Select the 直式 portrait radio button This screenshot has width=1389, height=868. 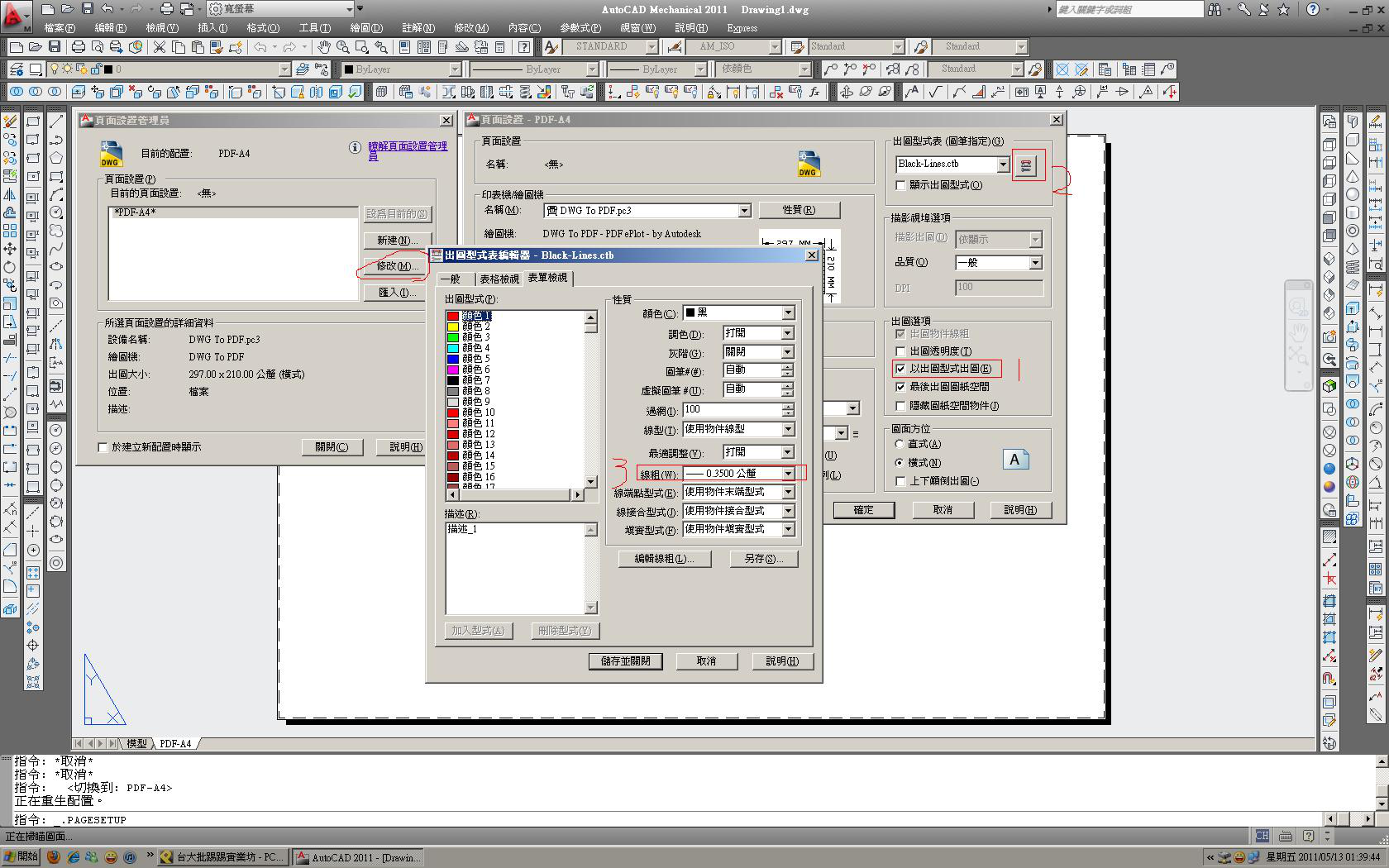coord(900,444)
